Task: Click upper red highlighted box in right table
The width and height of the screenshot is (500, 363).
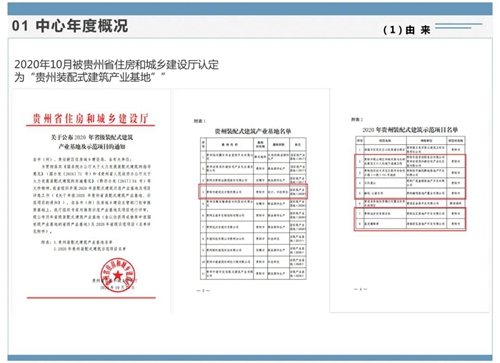Action: (x=410, y=176)
